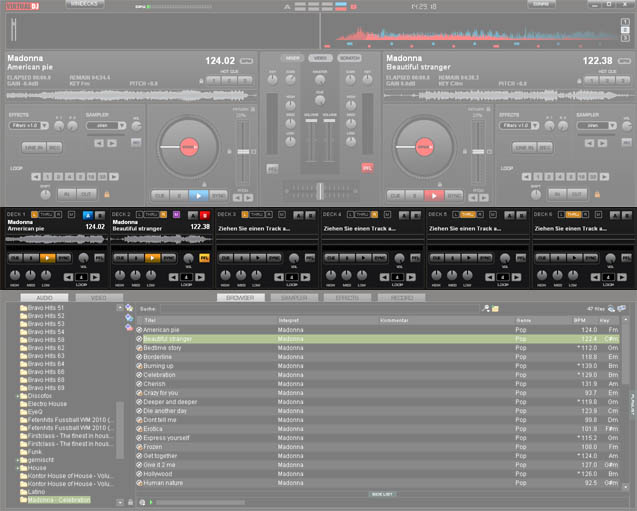The width and height of the screenshot is (637, 511).
Task: Click the right deck turntable platter
Action: click(424, 147)
